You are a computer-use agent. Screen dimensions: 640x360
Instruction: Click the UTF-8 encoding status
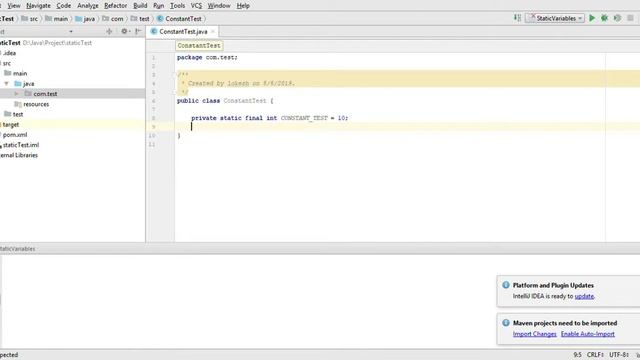pos(620,355)
